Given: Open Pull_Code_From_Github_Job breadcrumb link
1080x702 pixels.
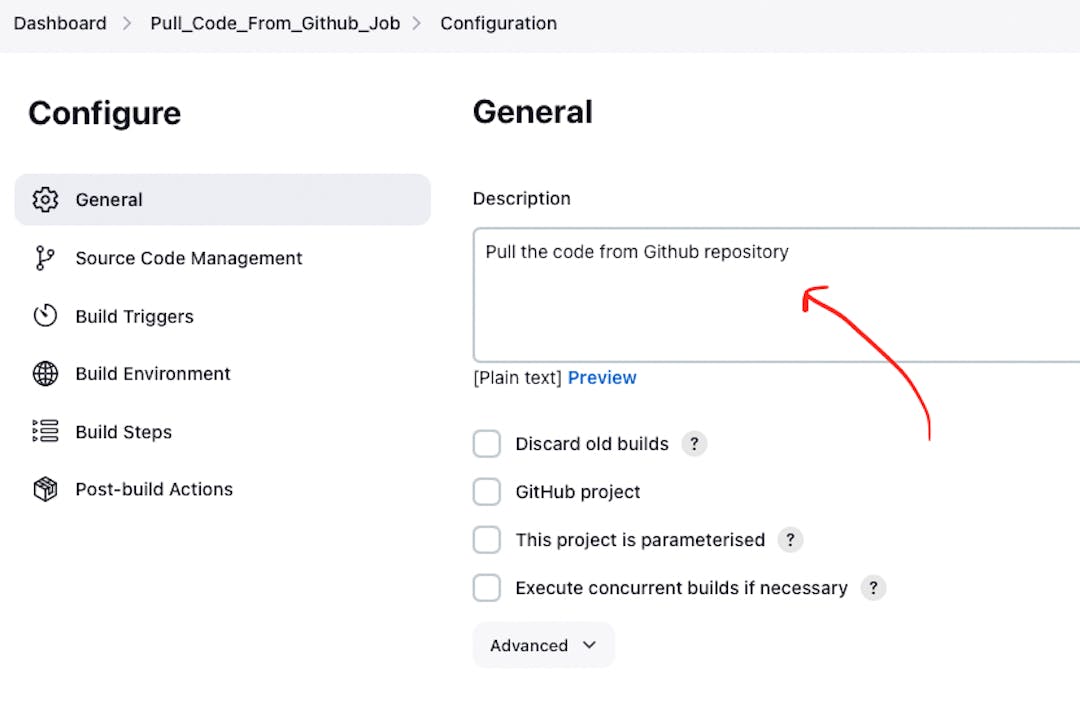Looking at the screenshot, I should 275,23.
